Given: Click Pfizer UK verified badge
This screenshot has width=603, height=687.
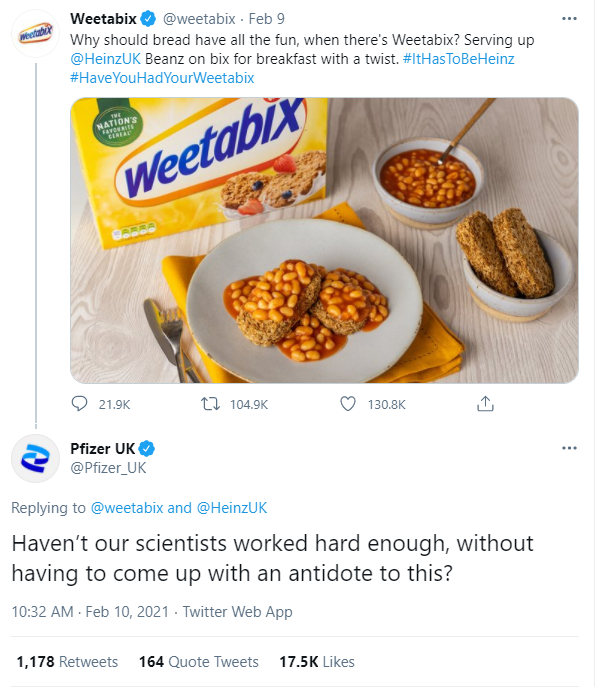Looking at the screenshot, I should 146,447.
